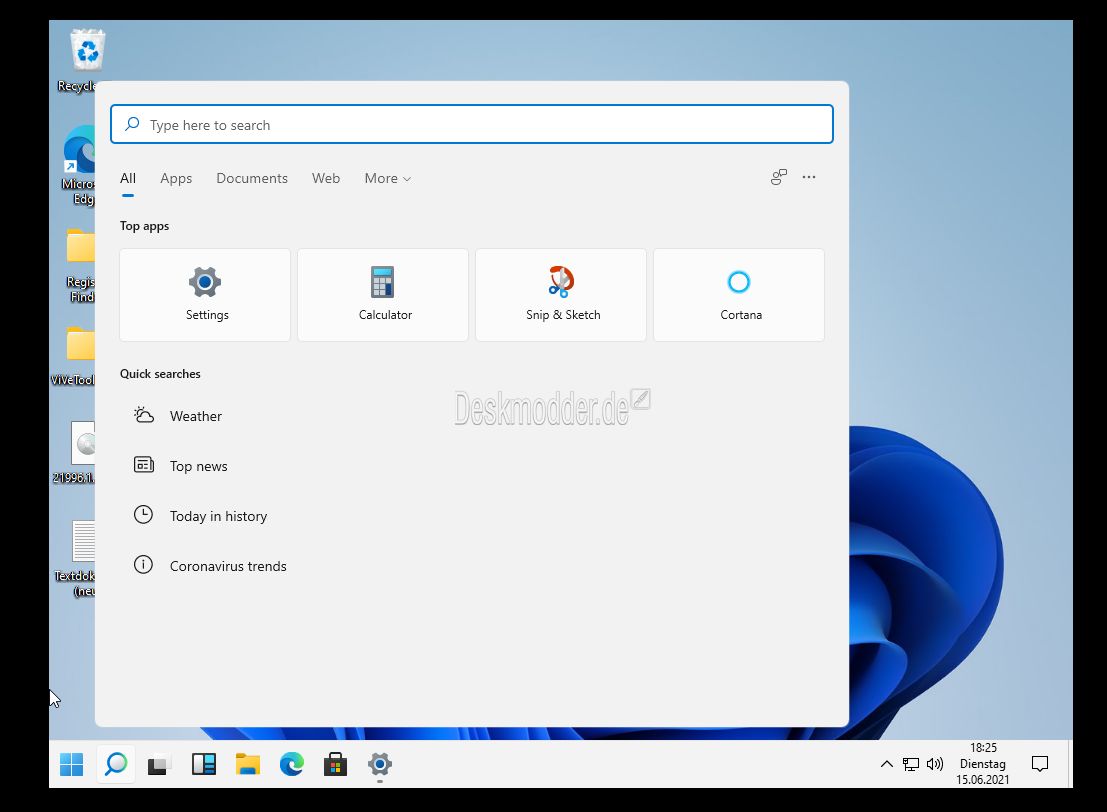Click the Weather cloud icon
Image resolution: width=1107 pixels, height=812 pixels.
143,414
